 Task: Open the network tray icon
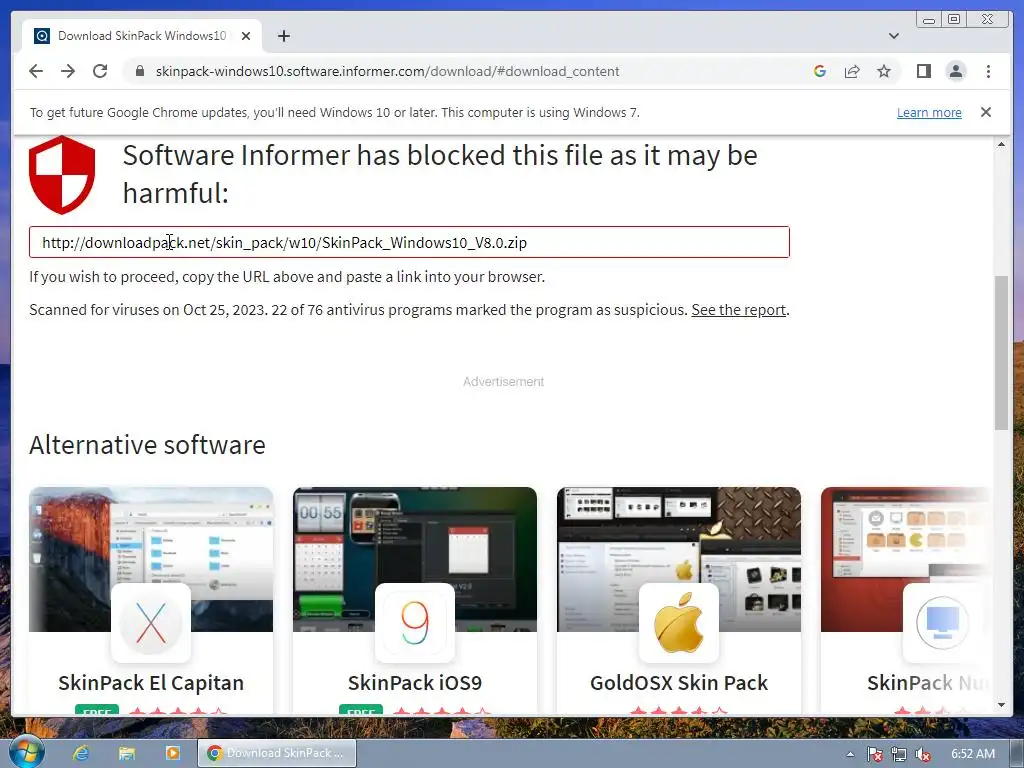899,754
